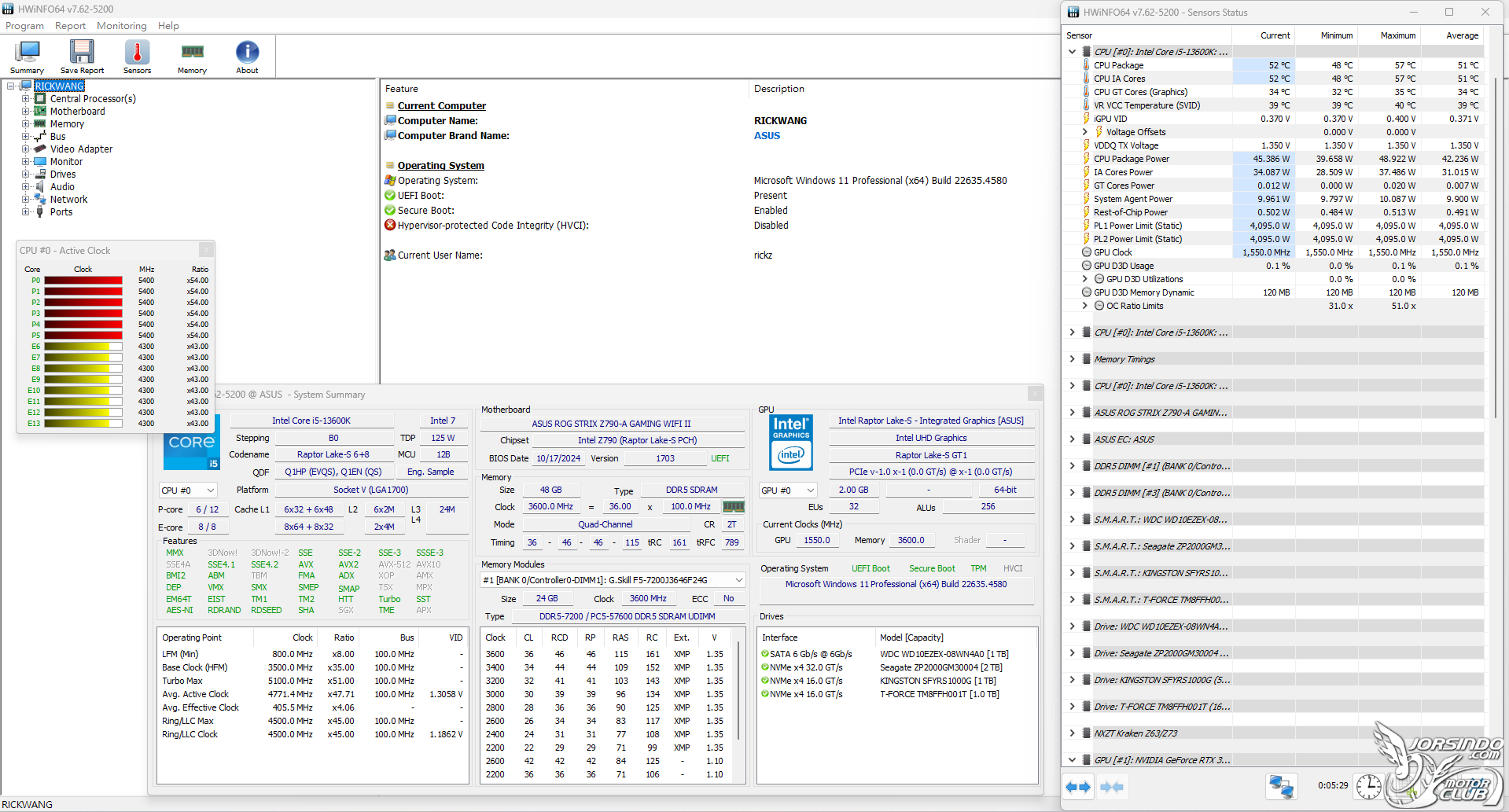Click the HWiNFO64 Sensors Status title icon
This screenshot has width=1509, height=812.
tap(1073, 13)
